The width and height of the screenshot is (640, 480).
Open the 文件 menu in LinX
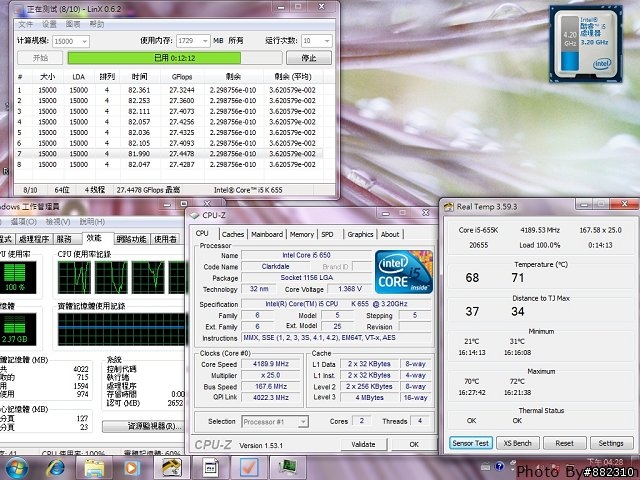pyautogui.click(x=25, y=24)
